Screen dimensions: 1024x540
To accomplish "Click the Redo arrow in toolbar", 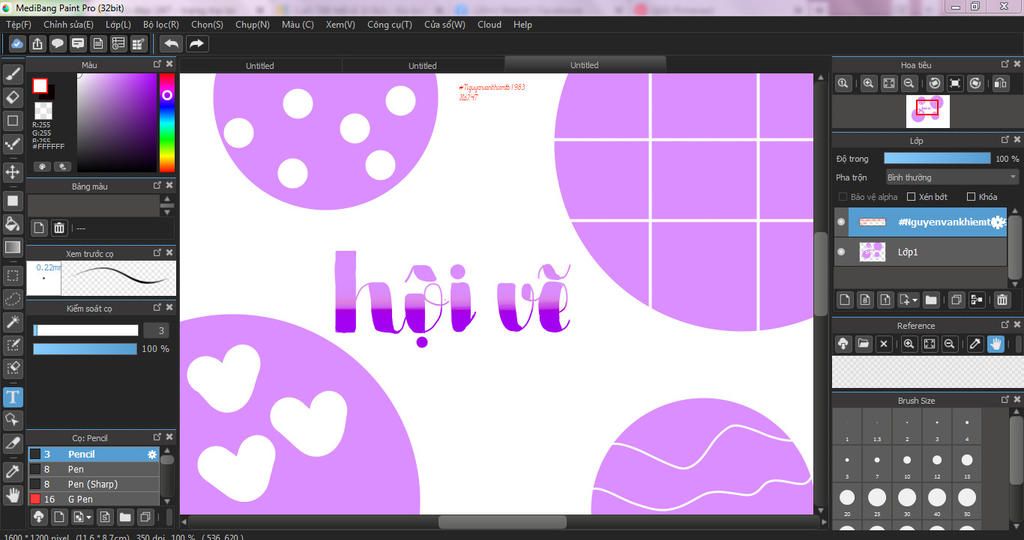I will [x=197, y=44].
